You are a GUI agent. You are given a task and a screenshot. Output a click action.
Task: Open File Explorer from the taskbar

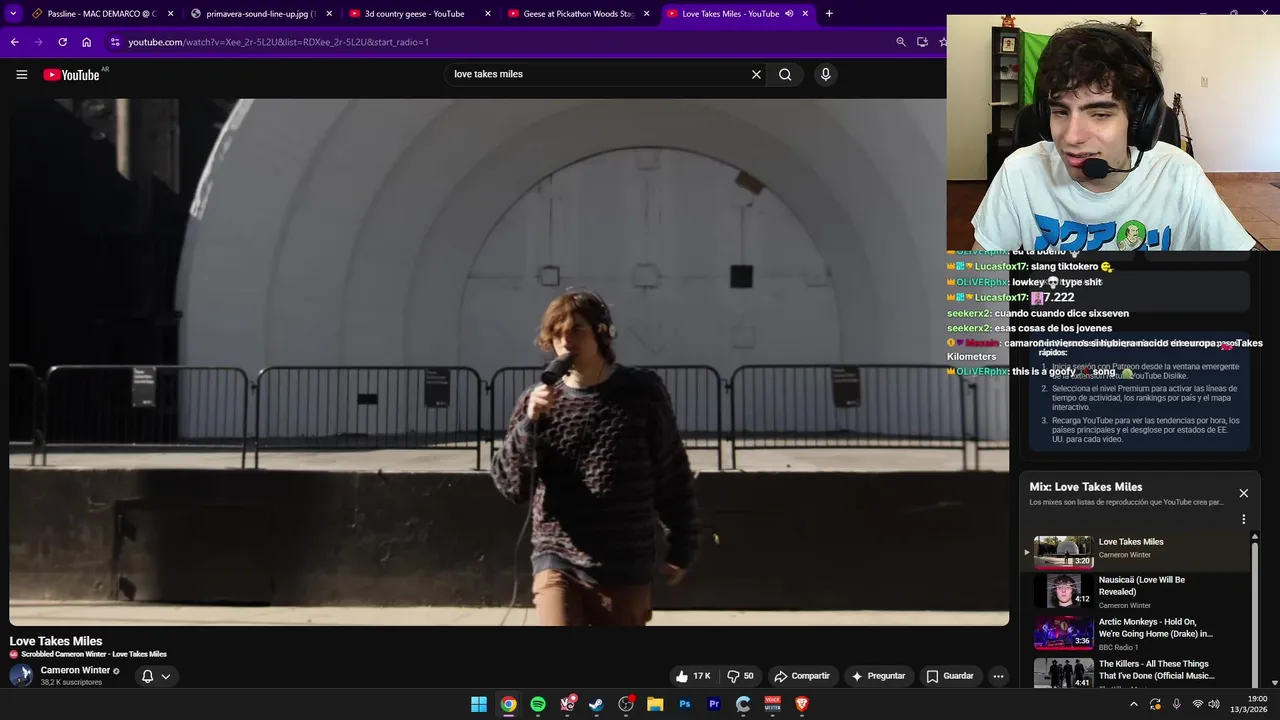pyautogui.click(x=655, y=704)
